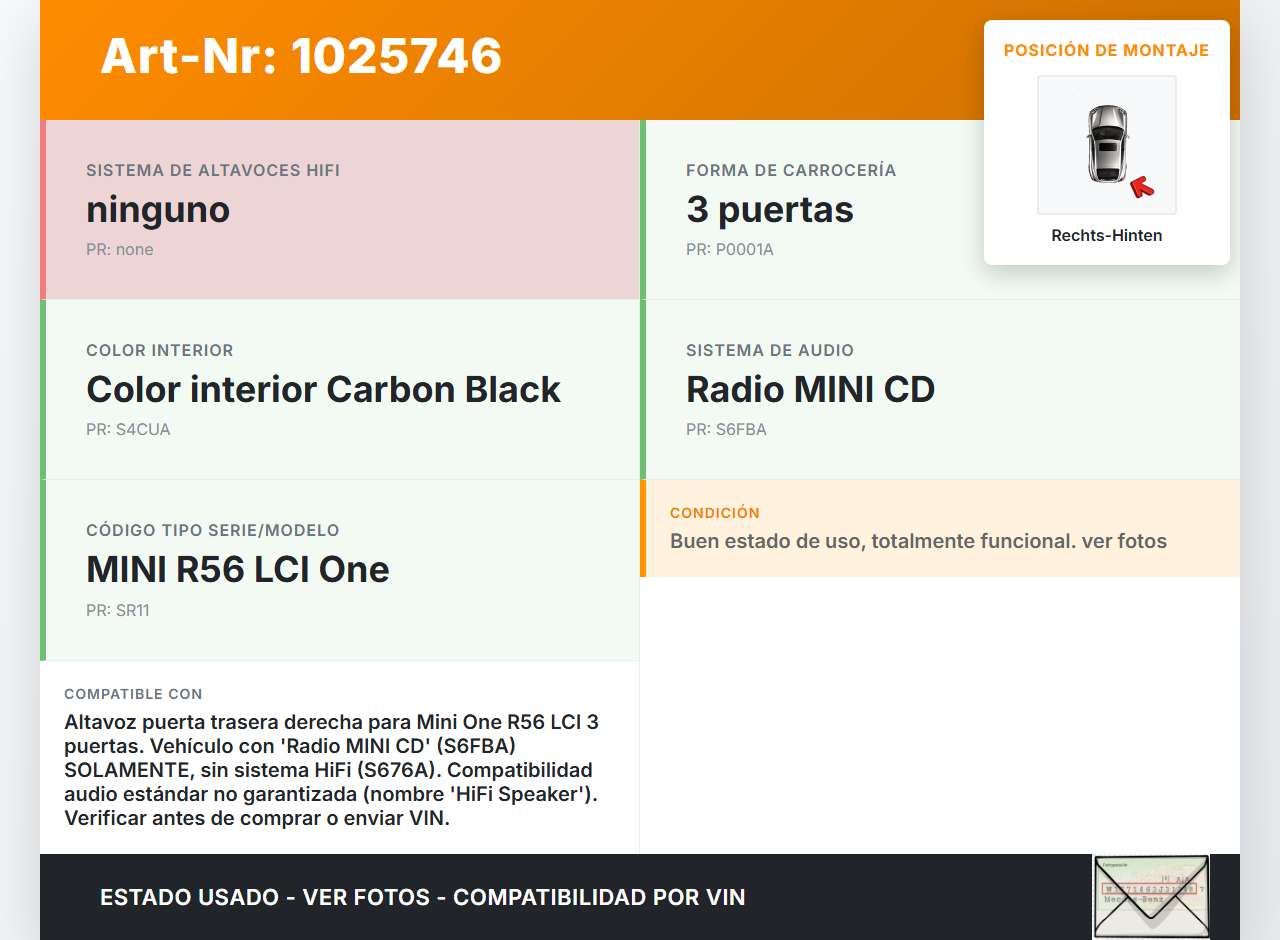This screenshot has height=940, width=1280.
Task: Select the CÓDIGO TIPO SERIE/MODELO label
Action: [213, 531]
